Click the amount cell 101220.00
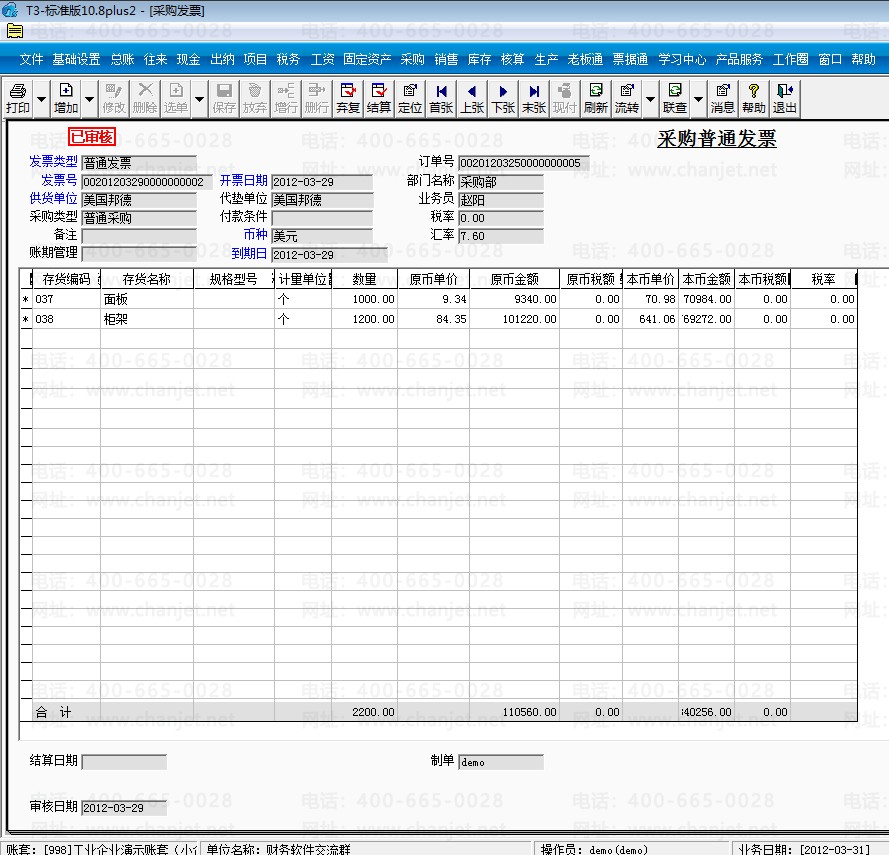The height and width of the screenshot is (855, 889). pos(514,319)
